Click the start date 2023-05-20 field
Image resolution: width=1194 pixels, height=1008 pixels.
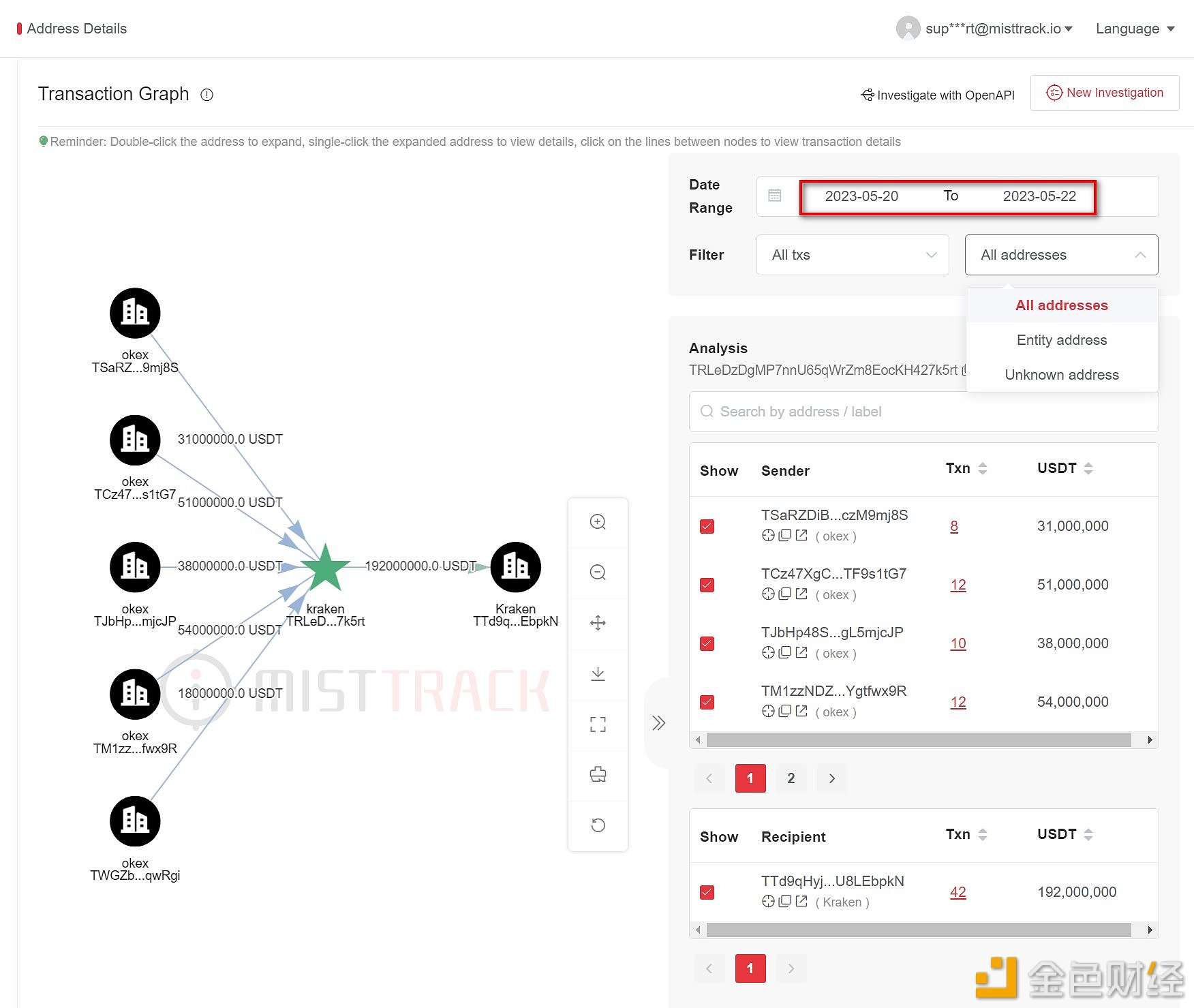(861, 196)
